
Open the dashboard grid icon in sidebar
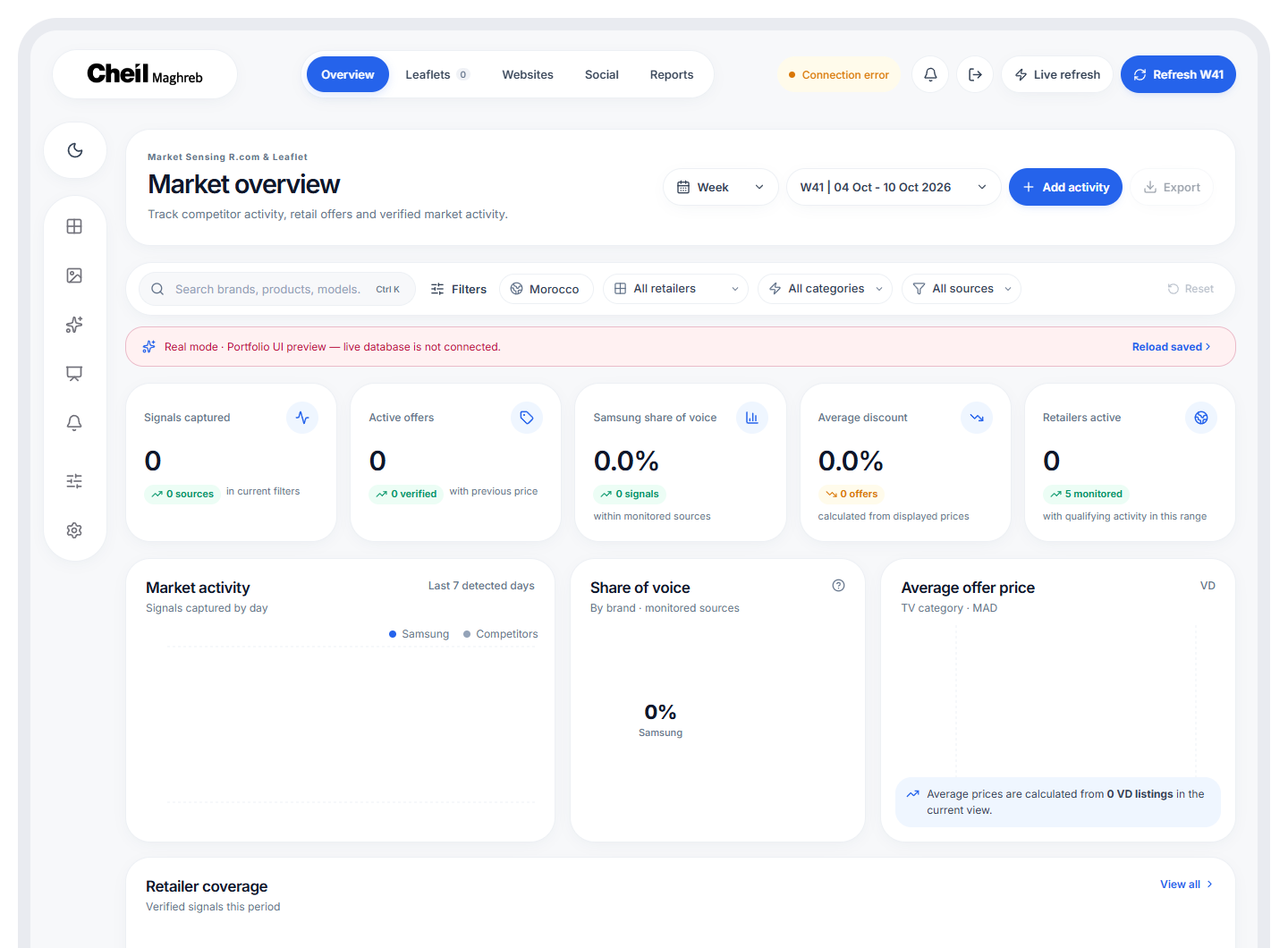click(74, 226)
